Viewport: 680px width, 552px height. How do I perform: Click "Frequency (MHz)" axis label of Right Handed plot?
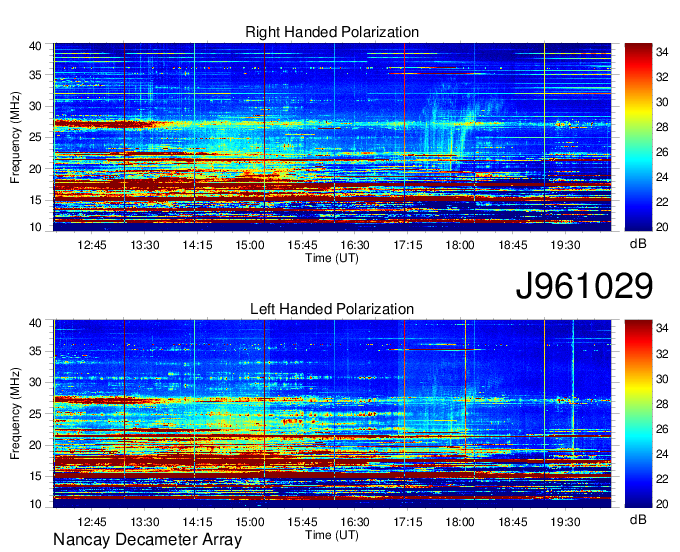coord(15,137)
